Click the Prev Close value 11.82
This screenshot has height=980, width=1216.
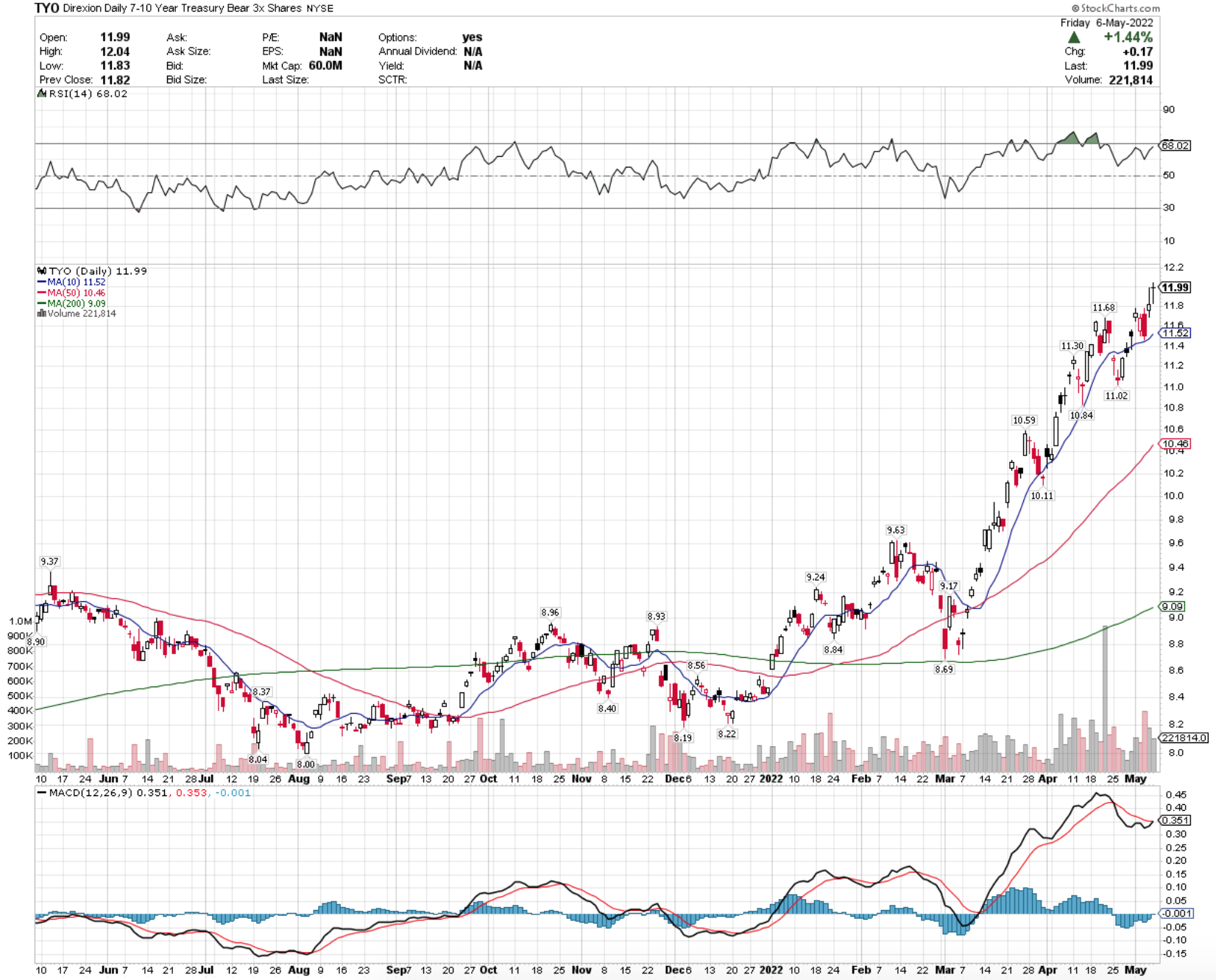pos(115,79)
